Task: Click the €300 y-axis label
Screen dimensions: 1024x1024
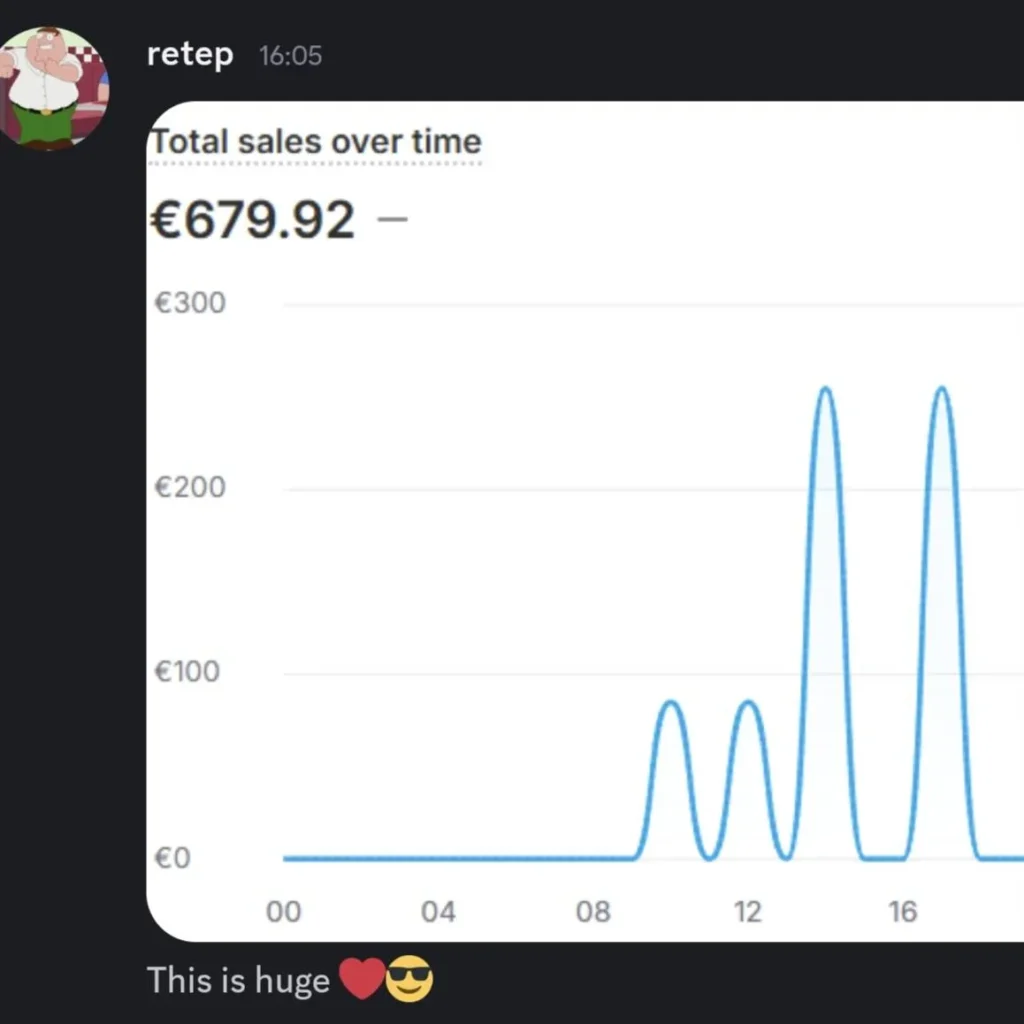Action: point(190,302)
